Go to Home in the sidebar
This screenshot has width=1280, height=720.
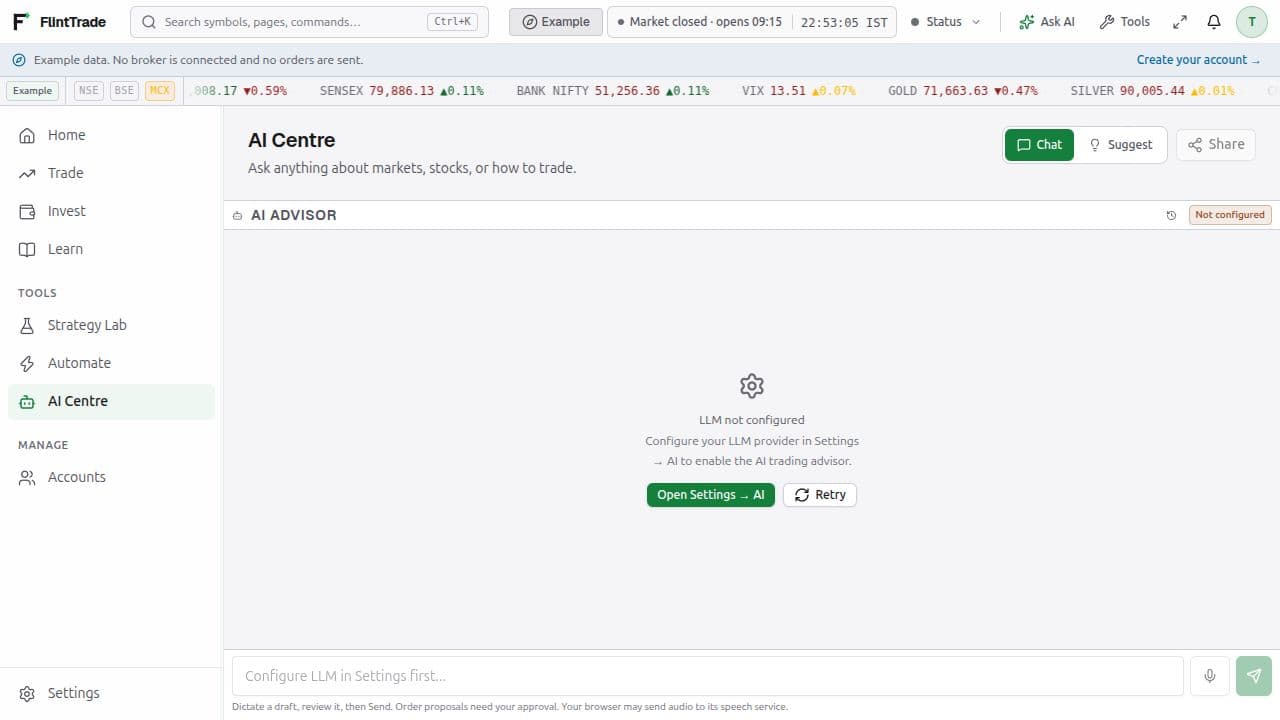pos(111,135)
